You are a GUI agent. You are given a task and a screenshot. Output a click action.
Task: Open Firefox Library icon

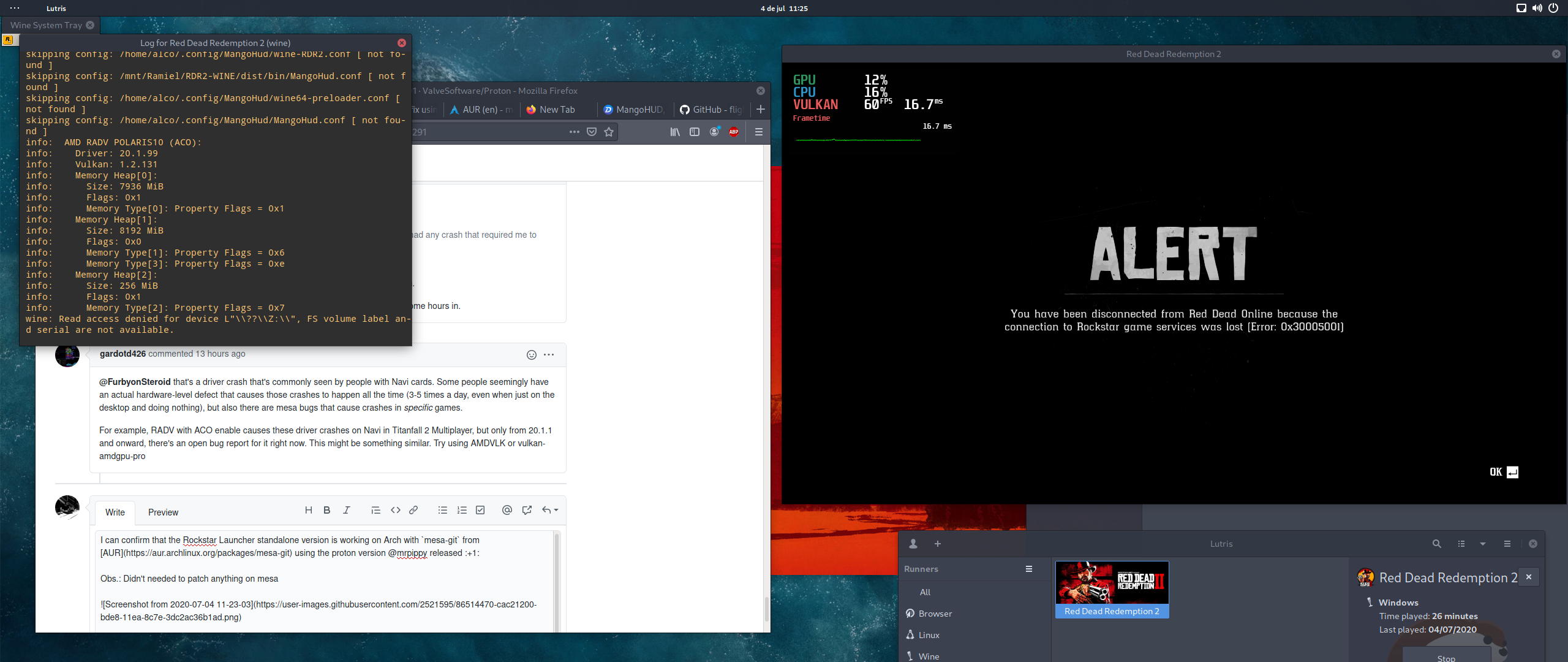point(675,132)
